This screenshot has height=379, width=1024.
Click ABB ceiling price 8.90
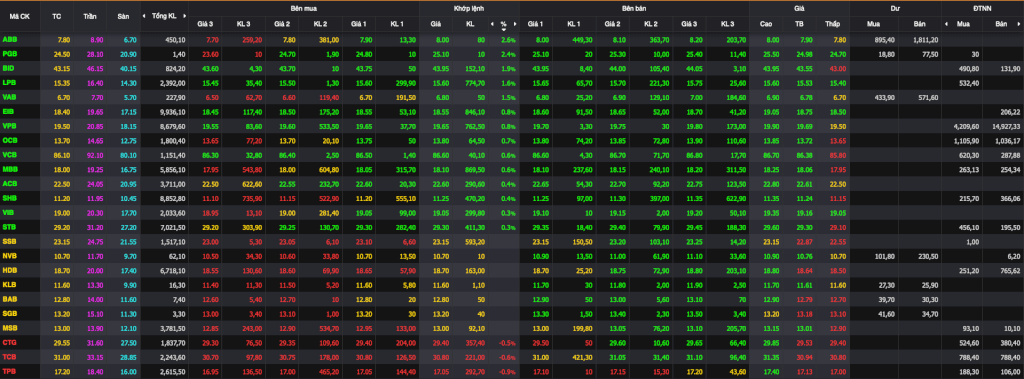pos(97,40)
